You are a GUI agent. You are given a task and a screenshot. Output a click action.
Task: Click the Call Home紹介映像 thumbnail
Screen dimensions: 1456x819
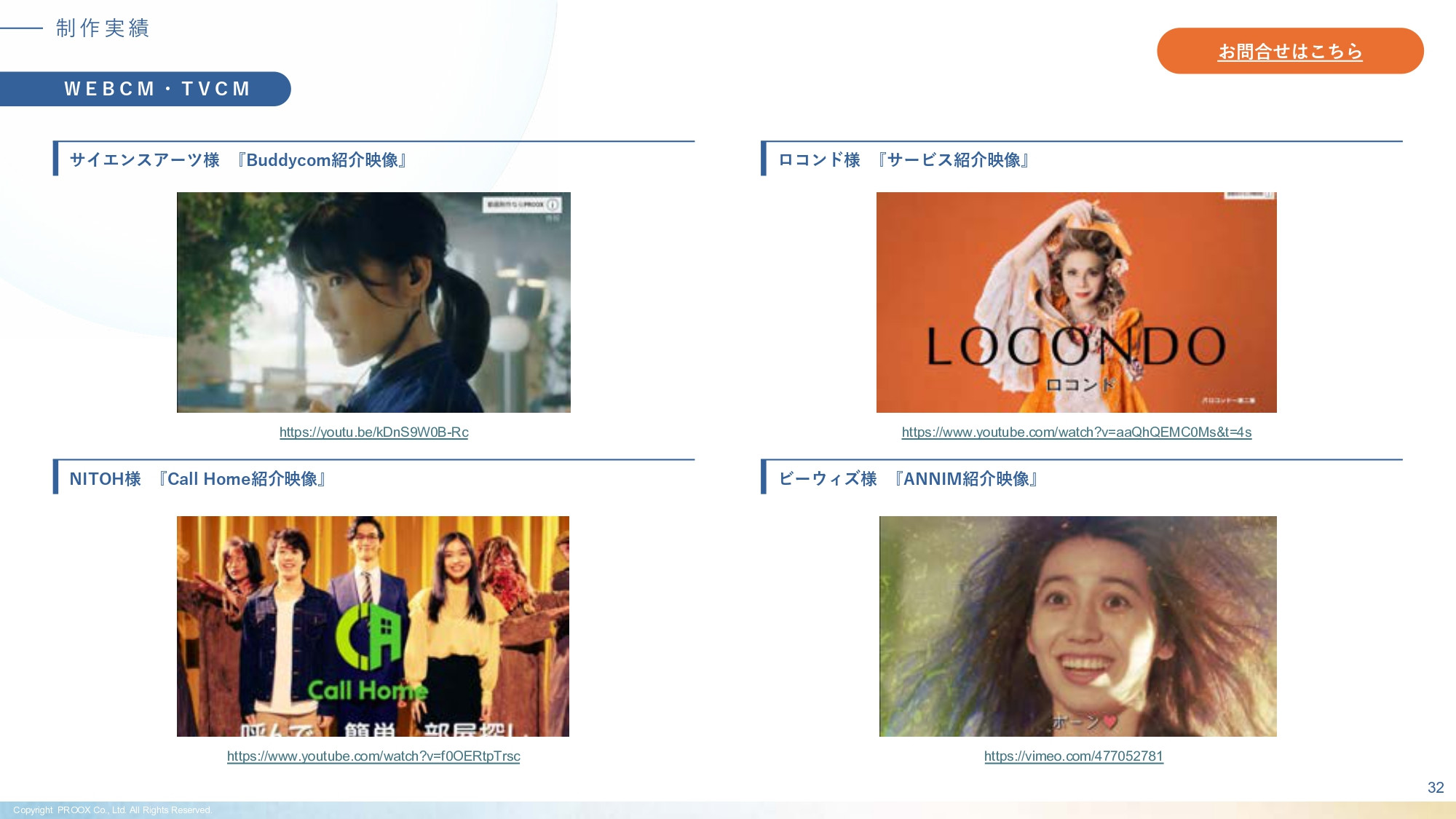tap(373, 628)
